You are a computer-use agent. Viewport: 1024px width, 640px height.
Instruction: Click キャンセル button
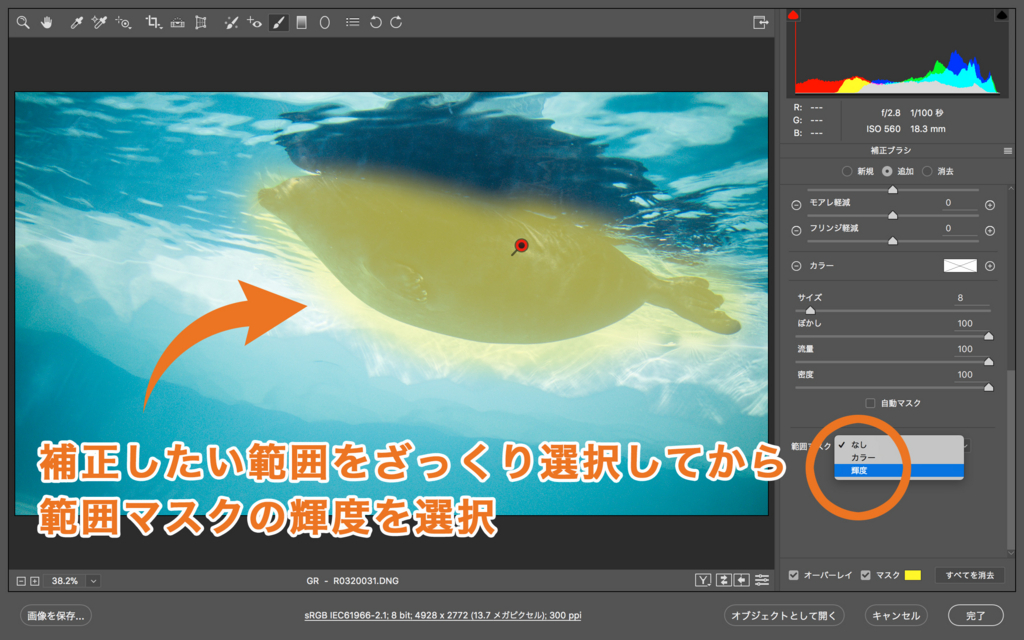[896, 615]
